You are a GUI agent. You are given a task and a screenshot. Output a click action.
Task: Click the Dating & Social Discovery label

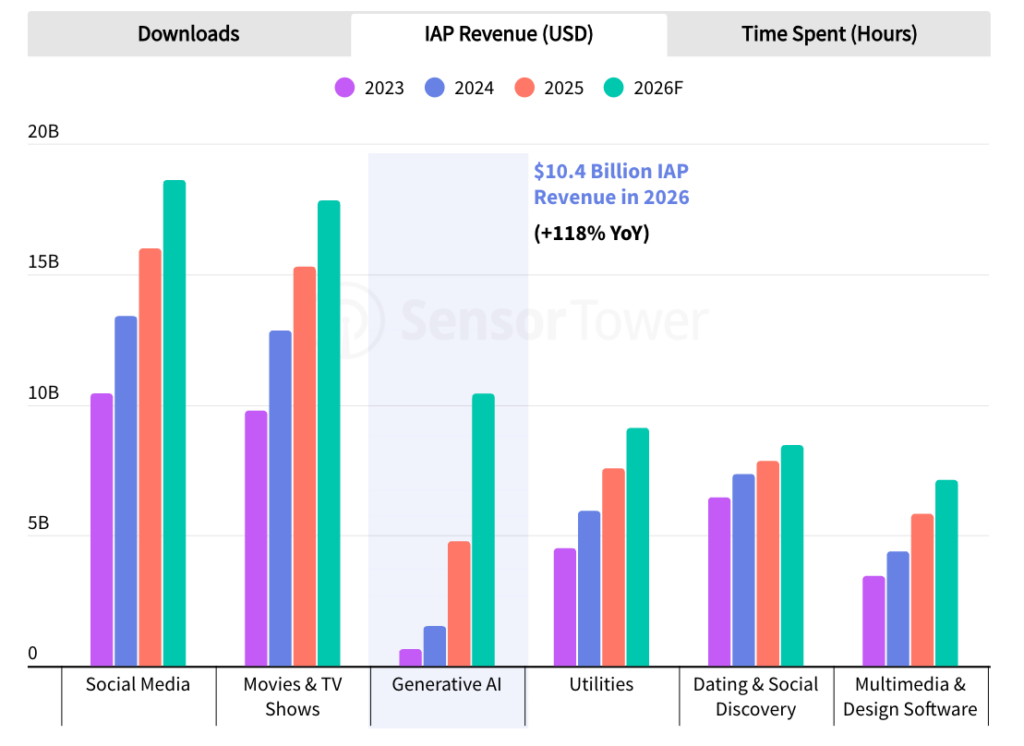click(756, 697)
